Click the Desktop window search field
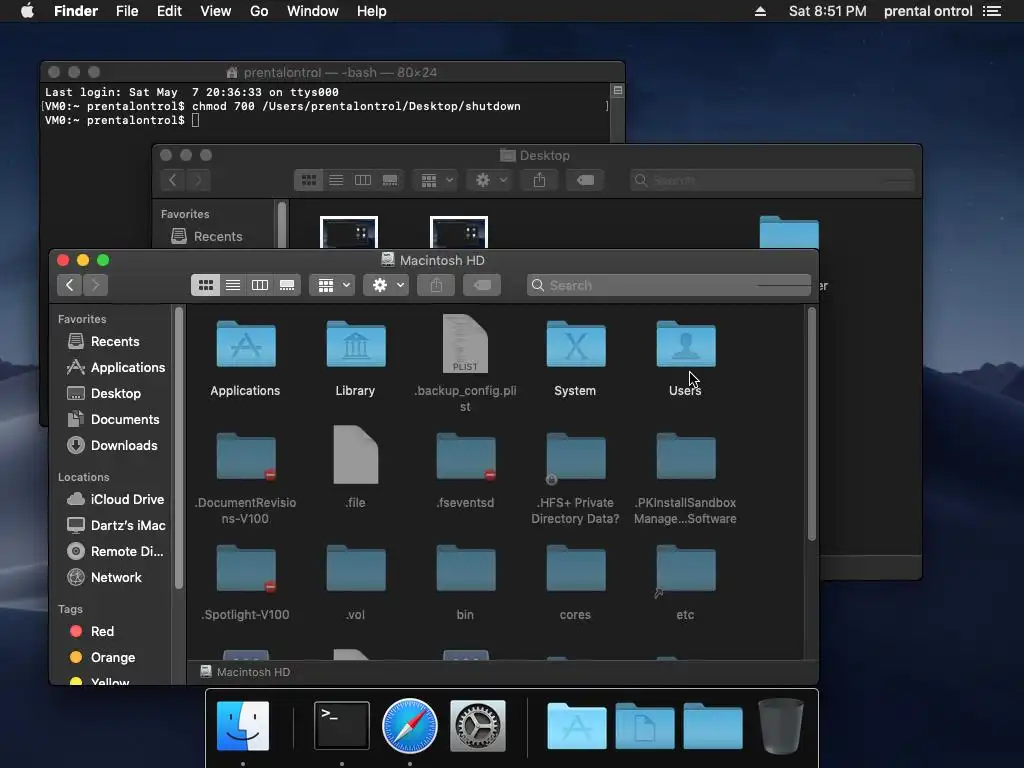 pos(772,180)
